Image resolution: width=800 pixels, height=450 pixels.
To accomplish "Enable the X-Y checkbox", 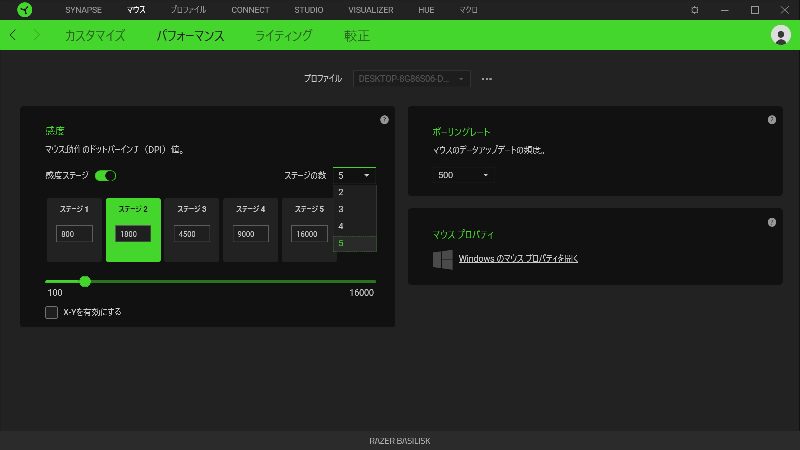I will tap(51, 312).
